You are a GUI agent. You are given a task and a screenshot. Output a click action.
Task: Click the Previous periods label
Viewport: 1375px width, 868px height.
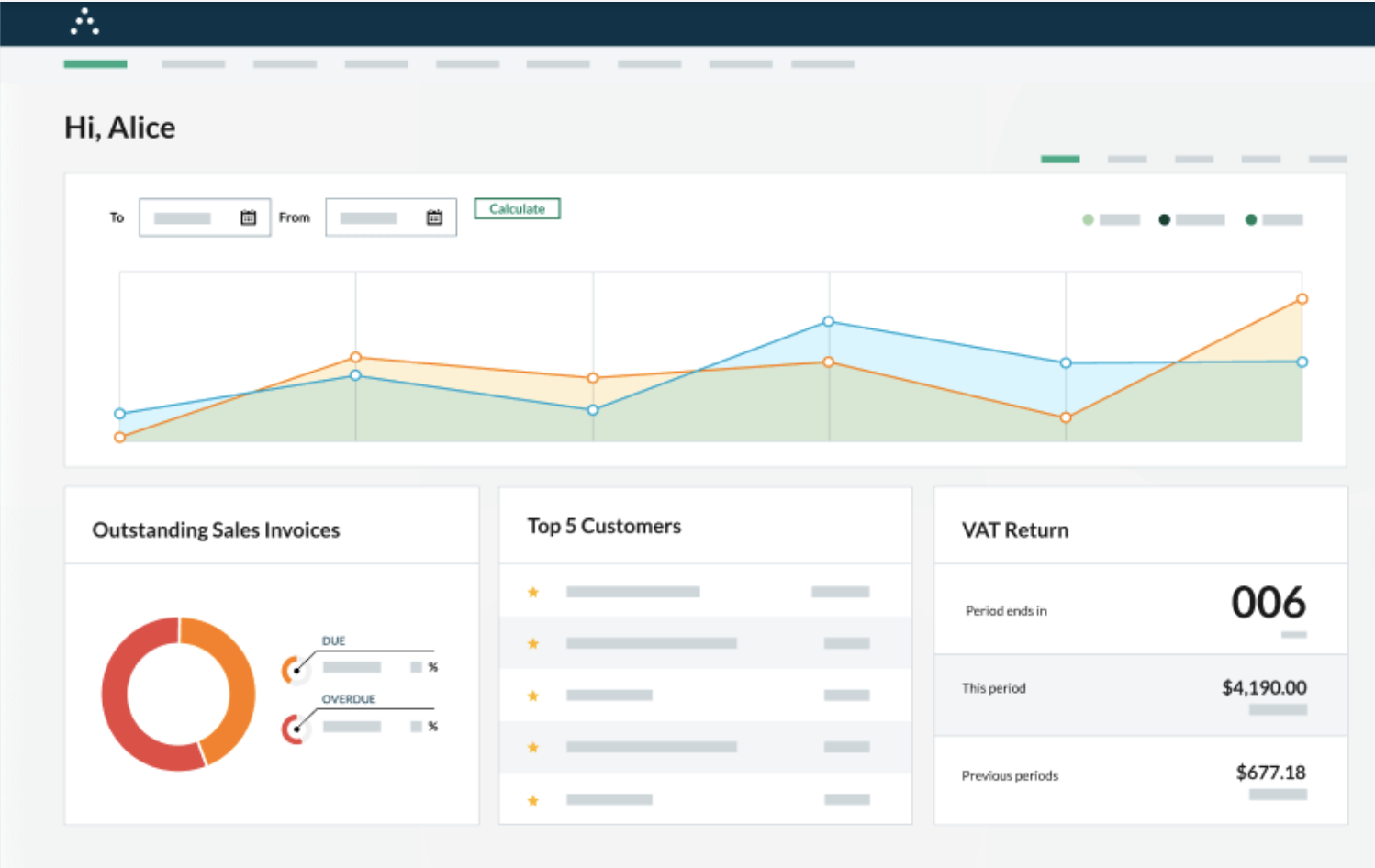tap(1010, 776)
